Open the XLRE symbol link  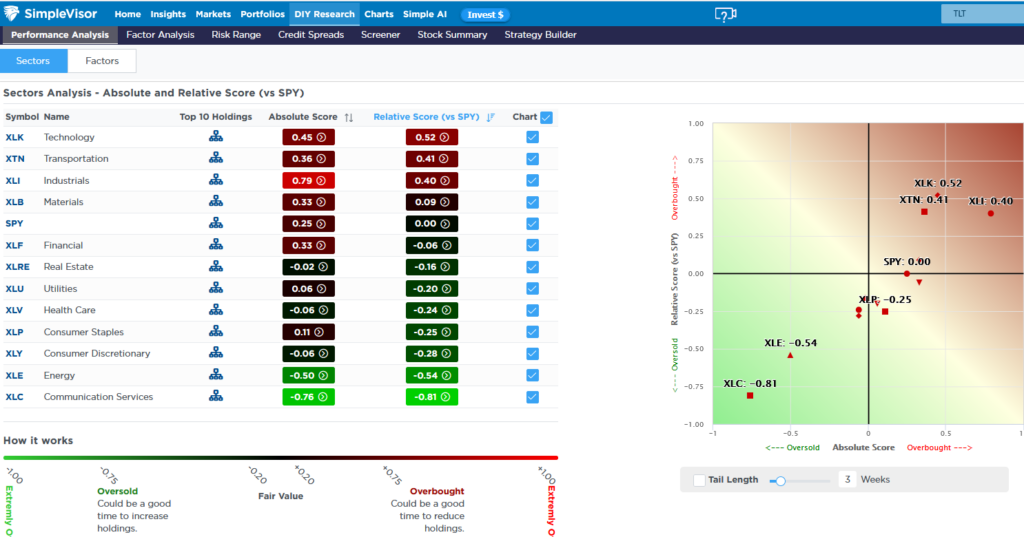click(x=18, y=267)
